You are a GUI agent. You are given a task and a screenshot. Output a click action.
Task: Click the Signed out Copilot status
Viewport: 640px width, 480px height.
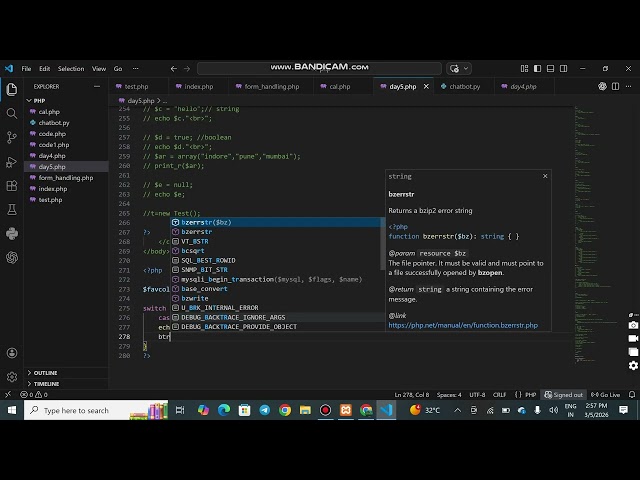pyautogui.click(x=564, y=395)
